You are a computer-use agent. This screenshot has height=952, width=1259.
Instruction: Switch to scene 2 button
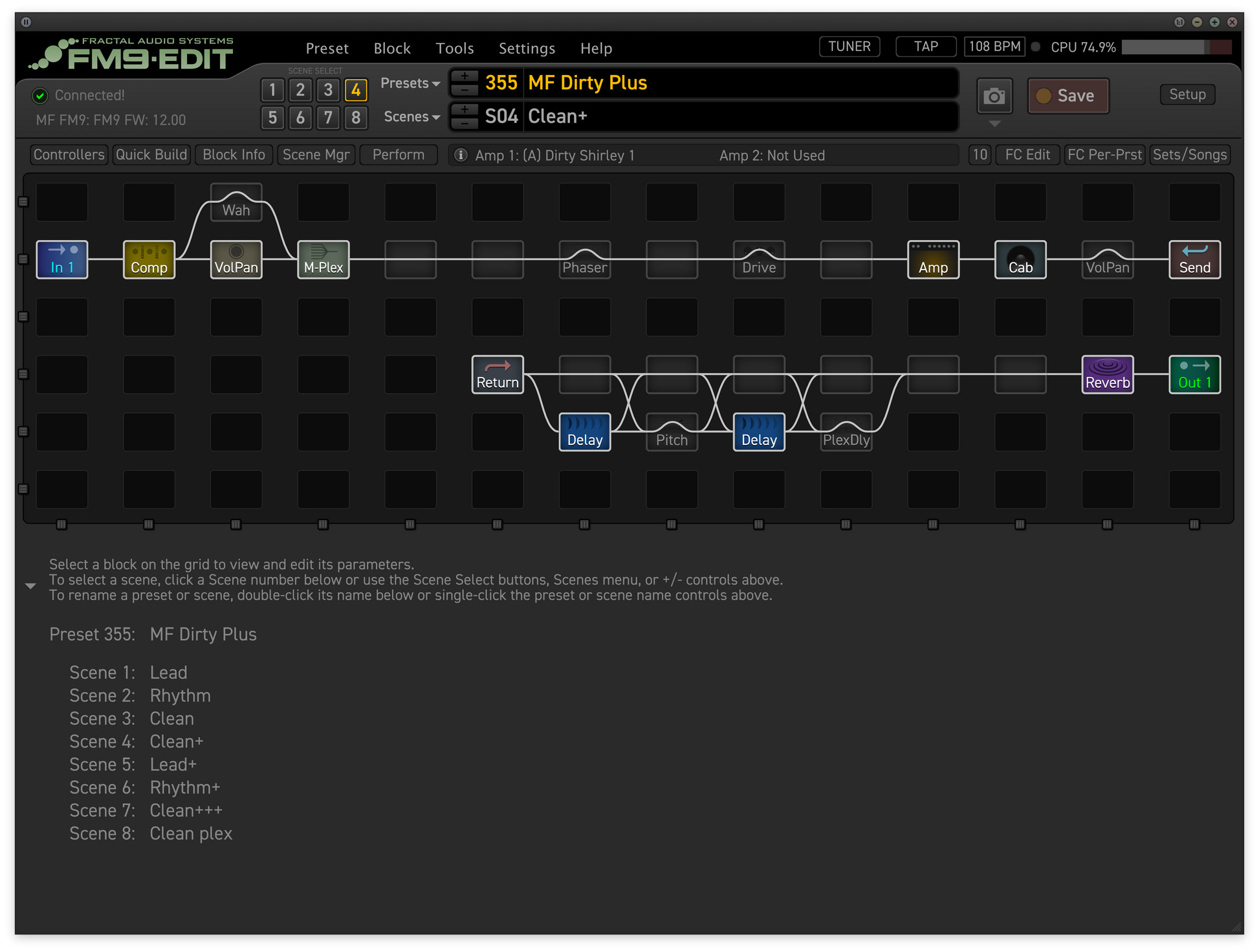300,90
